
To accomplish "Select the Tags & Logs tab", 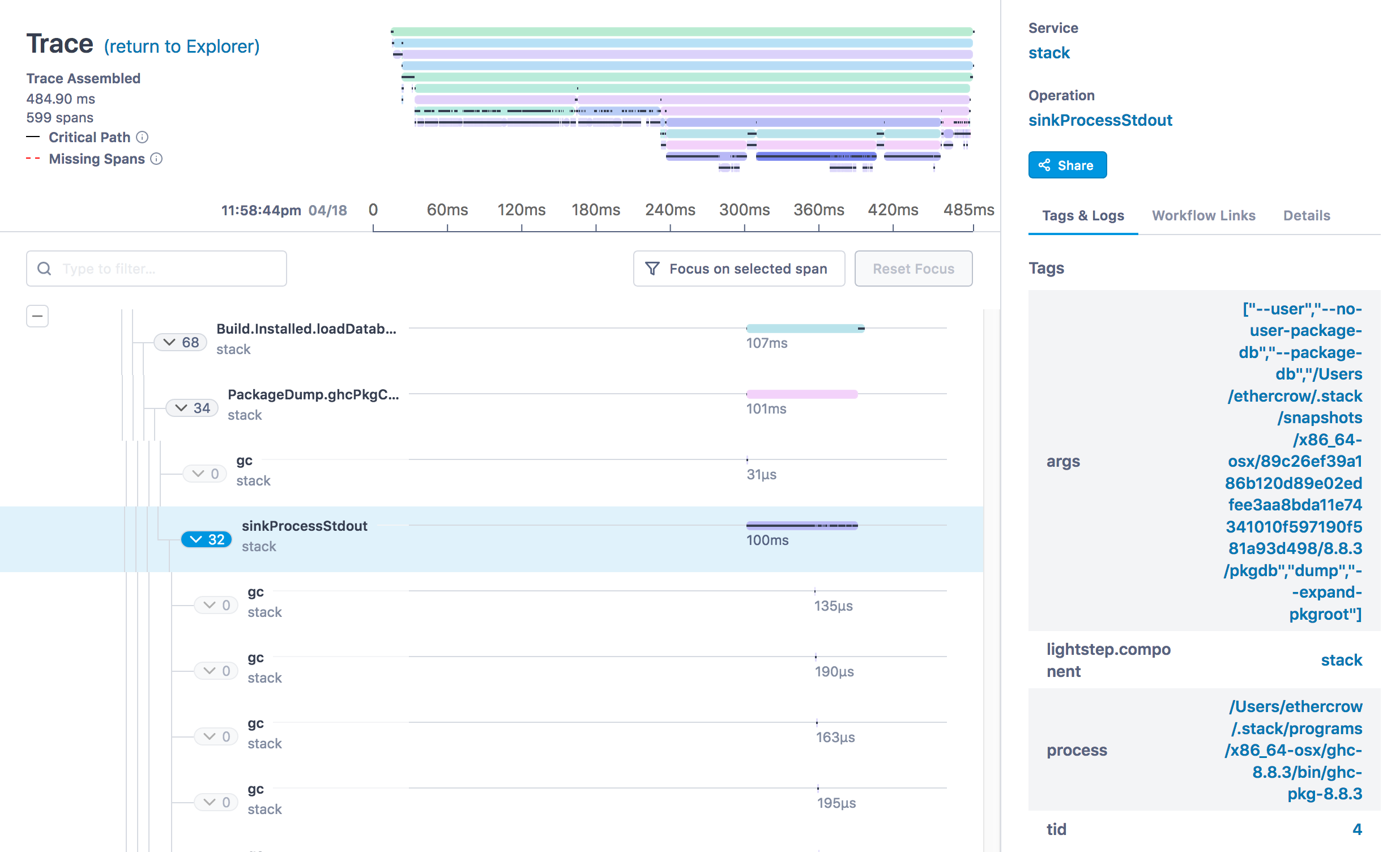I will (x=1083, y=215).
